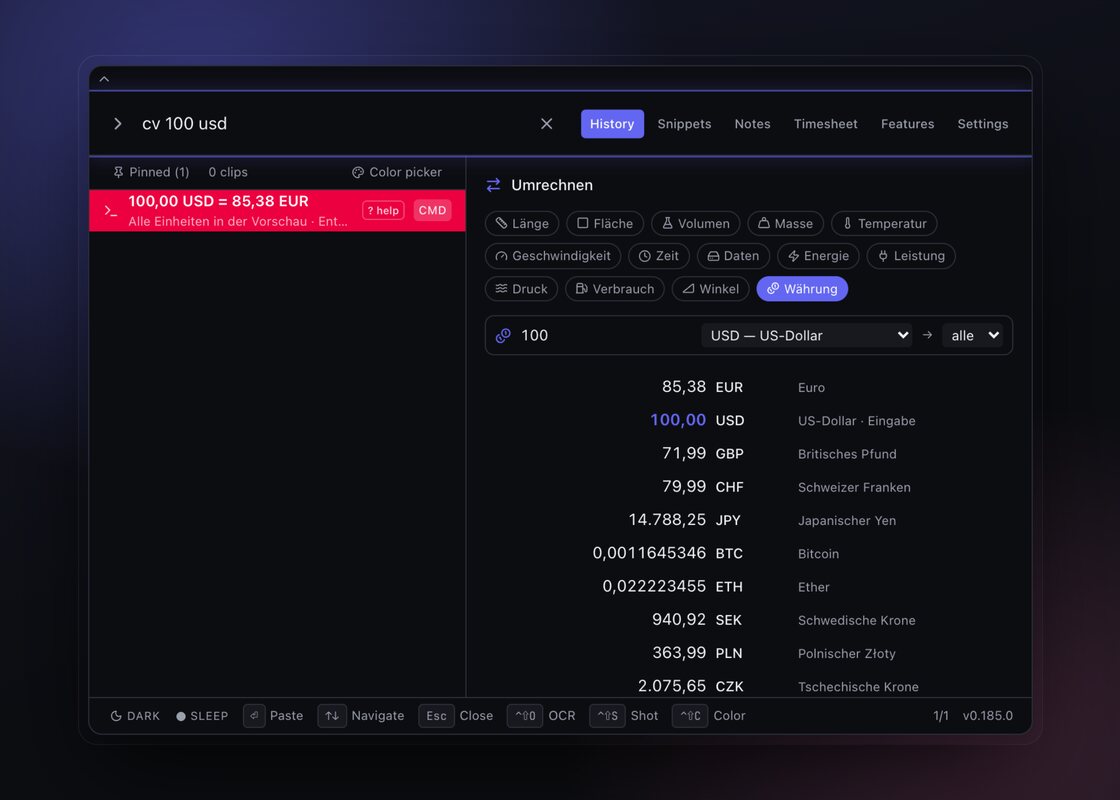Show the Features tab

(907, 124)
